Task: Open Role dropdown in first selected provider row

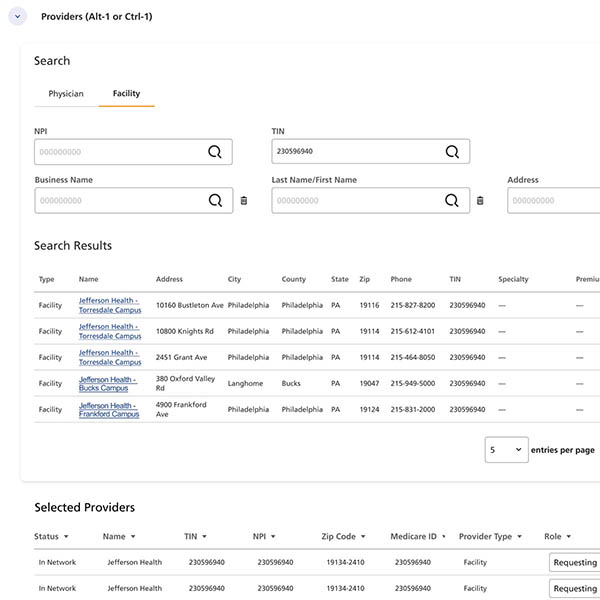Action: (575, 563)
